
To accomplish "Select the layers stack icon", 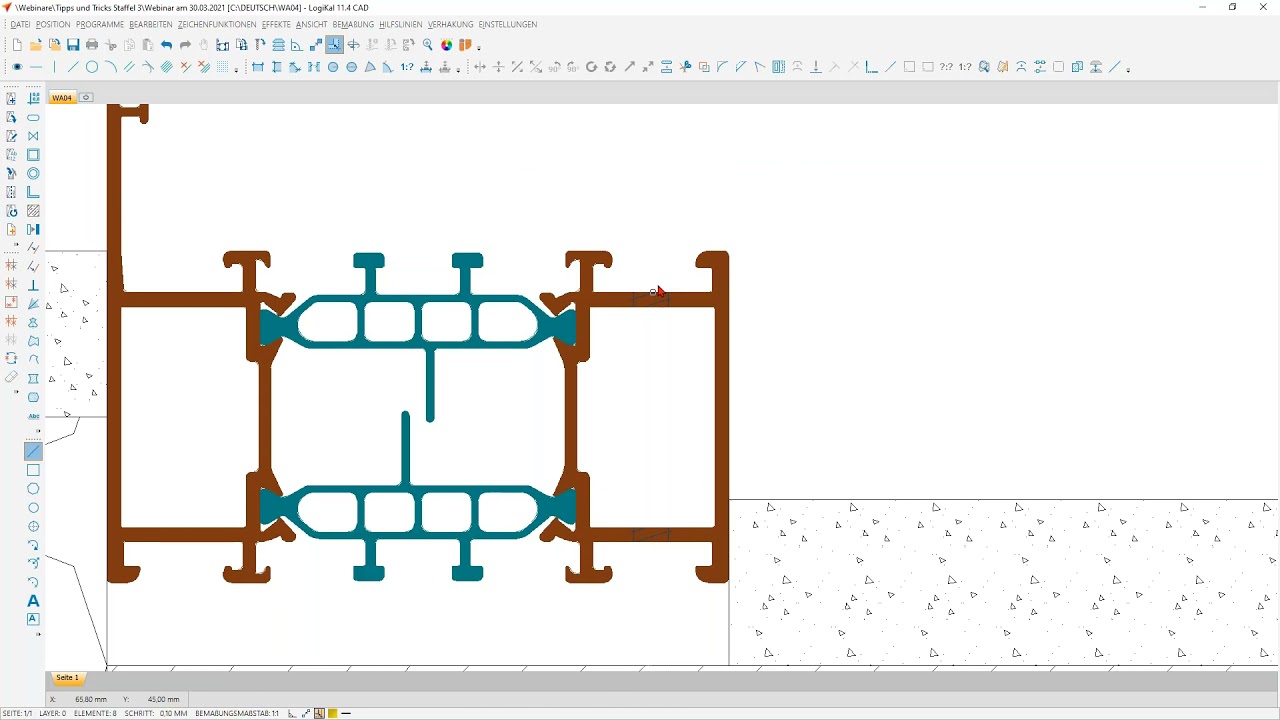I will 279,45.
